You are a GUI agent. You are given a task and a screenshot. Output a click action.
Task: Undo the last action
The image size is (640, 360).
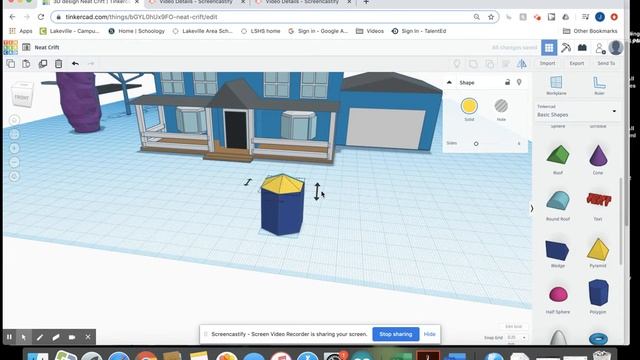pos(75,64)
